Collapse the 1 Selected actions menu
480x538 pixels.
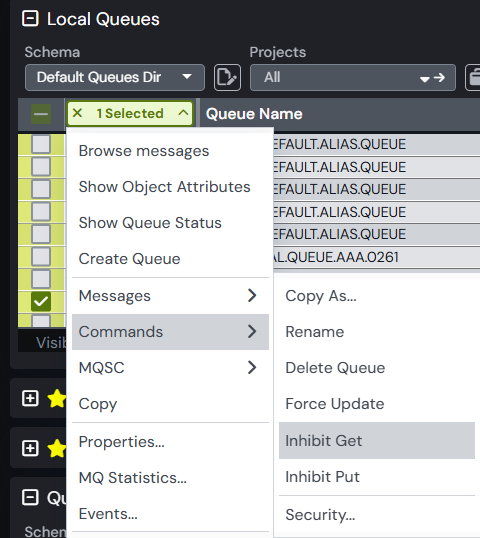(x=183, y=113)
